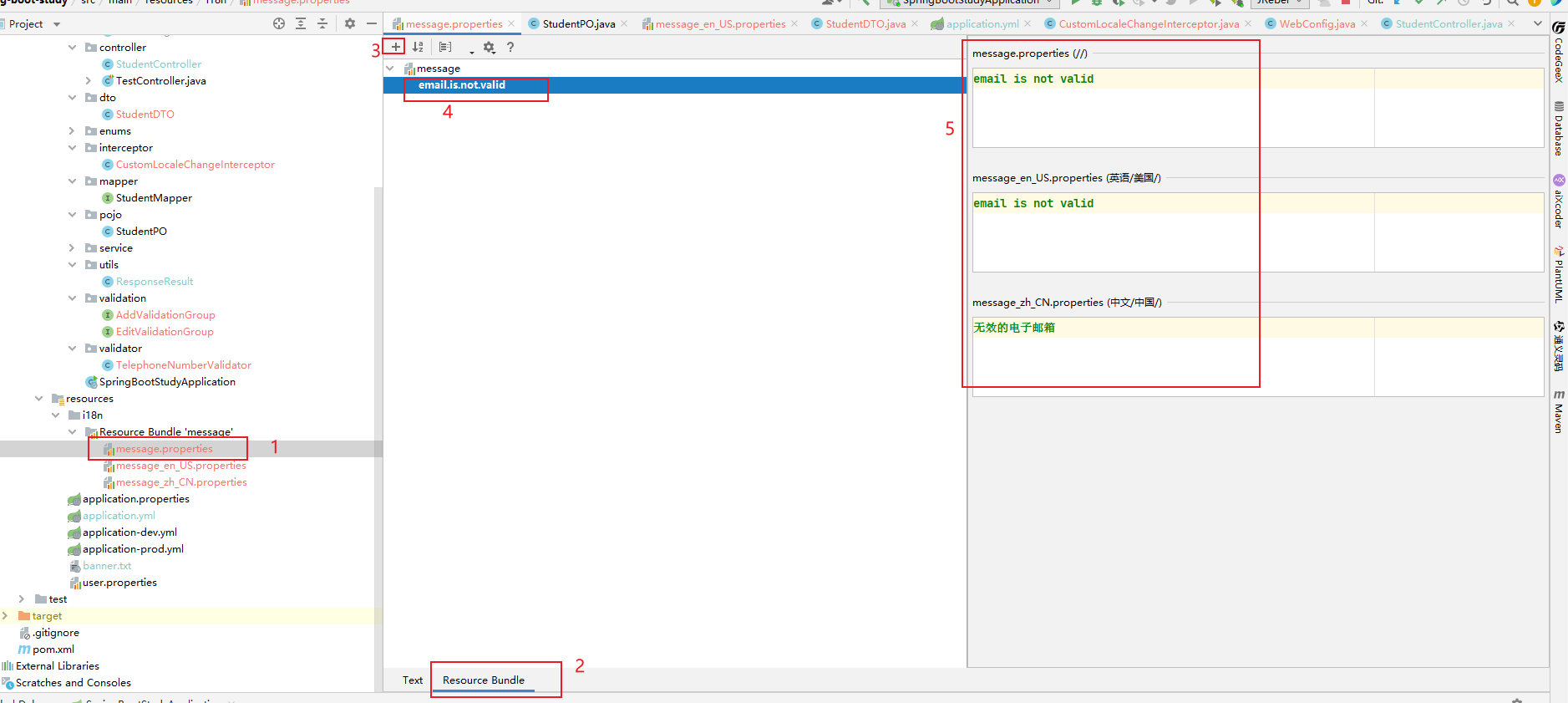Switch to StudentPO.java editor tab
The image size is (1568, 703).
pyautogui.click(x=578, y=24)
